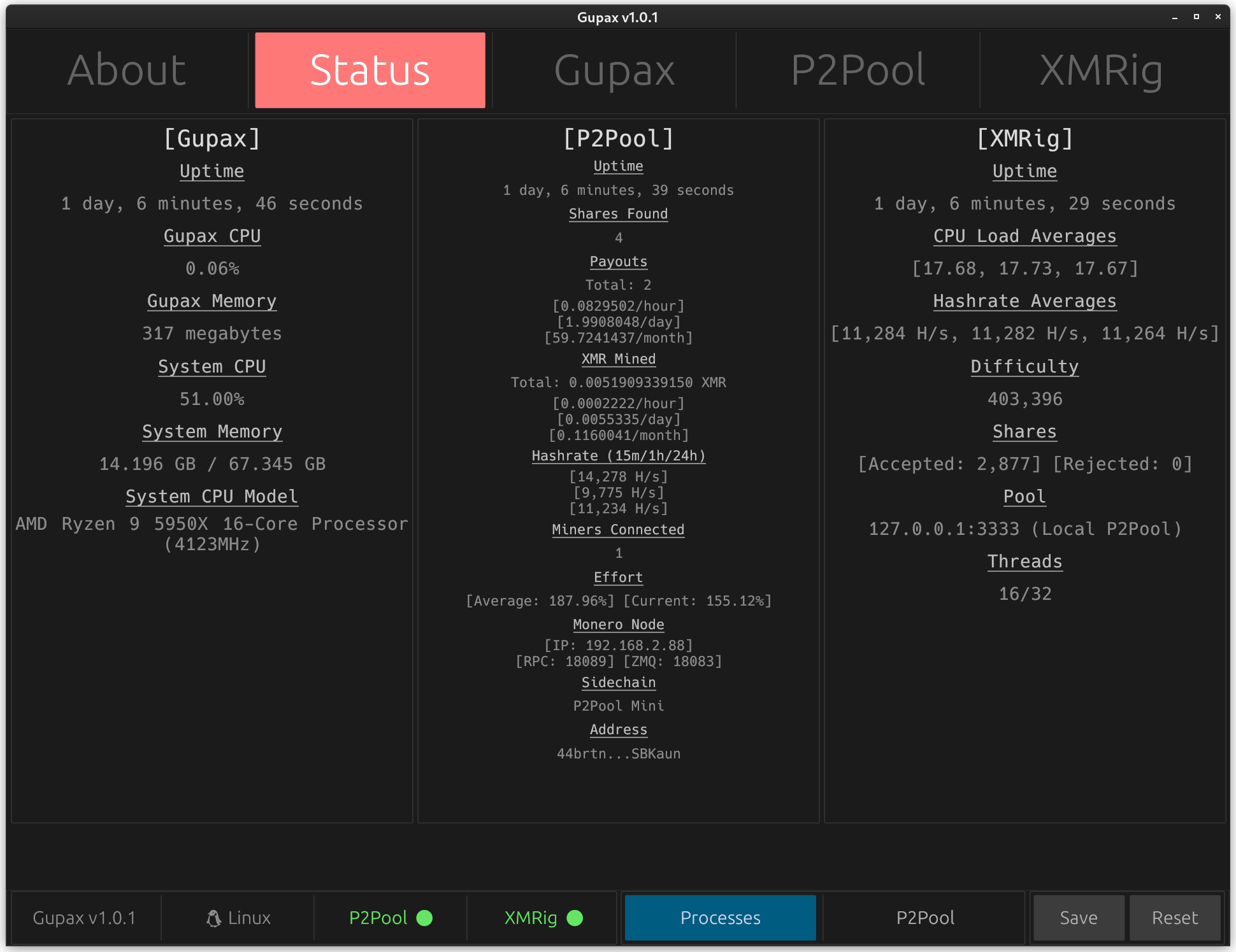
Task: Click the '[1.9908048/day]' payout rate
Action: (x=619, y=322)
